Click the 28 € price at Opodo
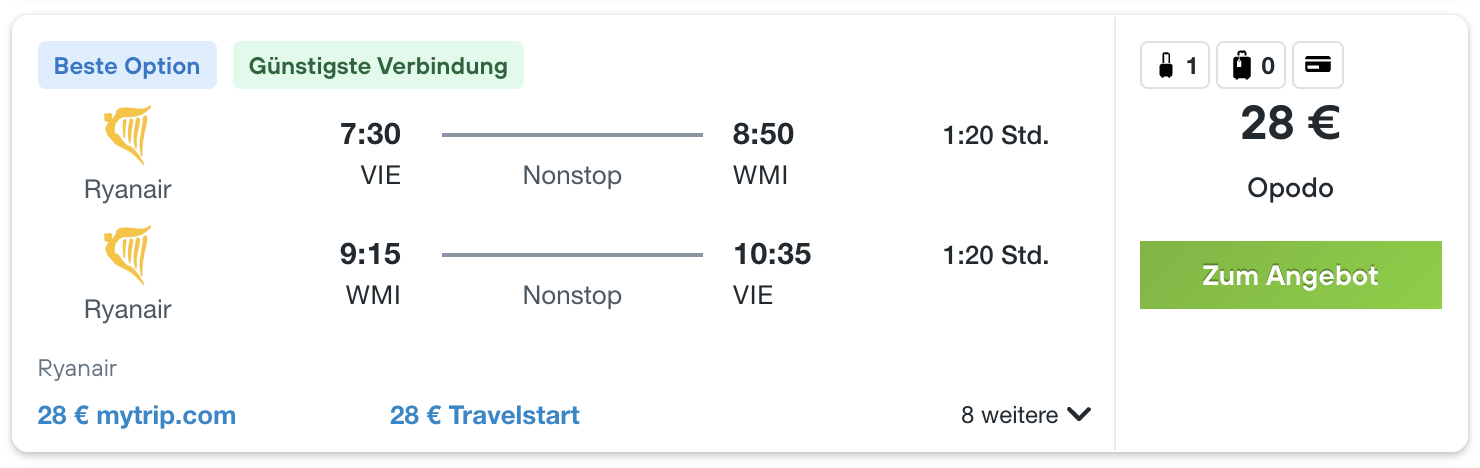This screenshot has height=468, width=1480. (1290, 124)
